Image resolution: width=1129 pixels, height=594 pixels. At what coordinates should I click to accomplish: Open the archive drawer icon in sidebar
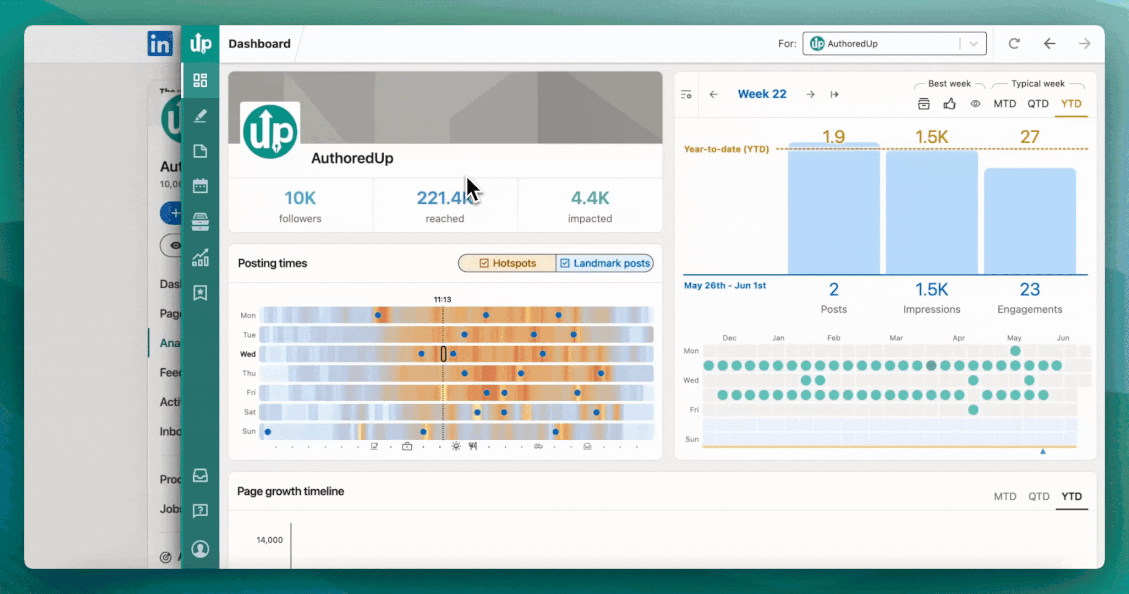point(200,221)
